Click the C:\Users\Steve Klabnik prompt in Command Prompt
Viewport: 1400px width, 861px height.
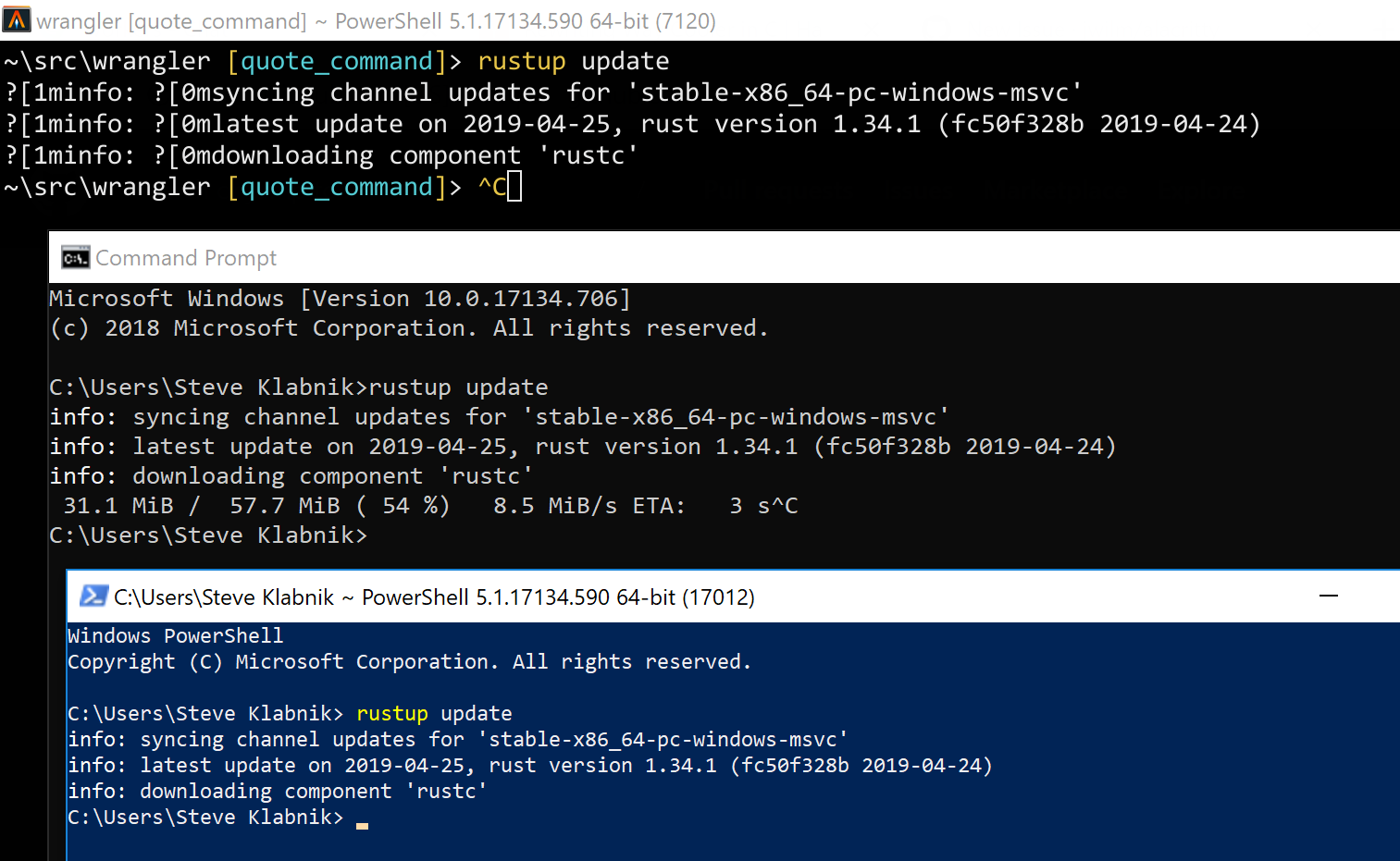[x=207, y=535]
